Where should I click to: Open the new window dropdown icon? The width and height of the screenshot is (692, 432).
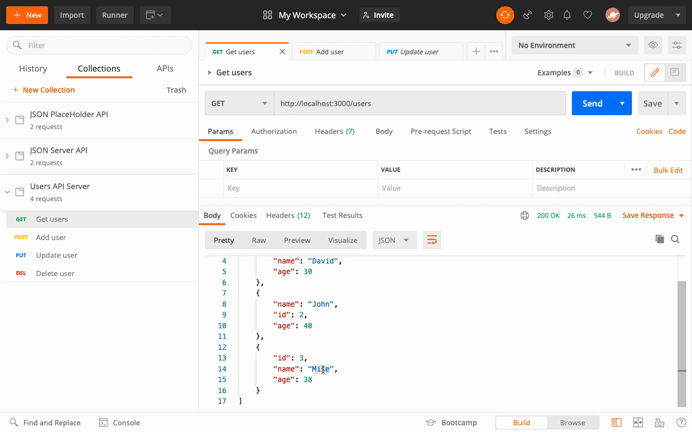click(155, 15)
